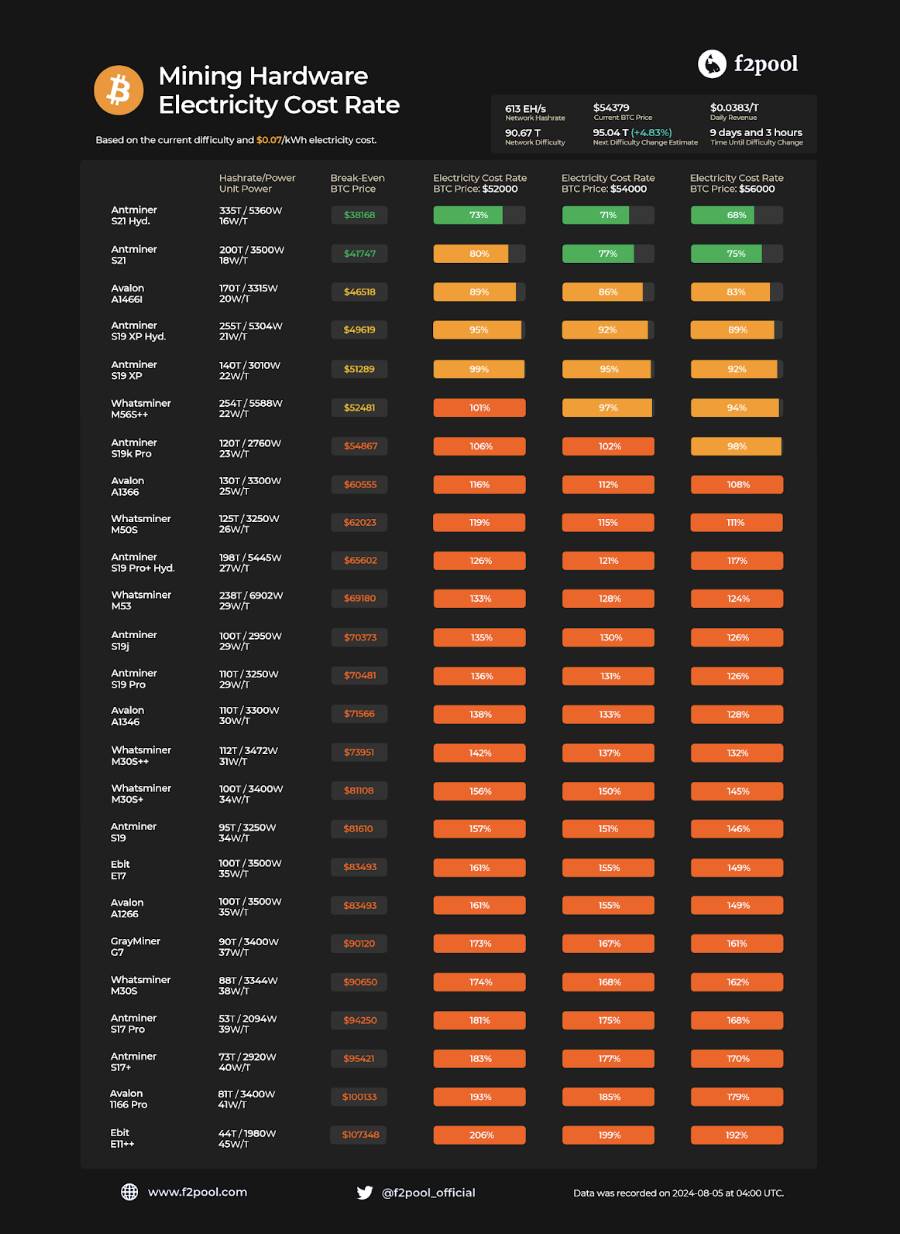Select the $69180 break-even price badge
The width and height of the screenshot is (900, 1234).
[x=359, y=598]
